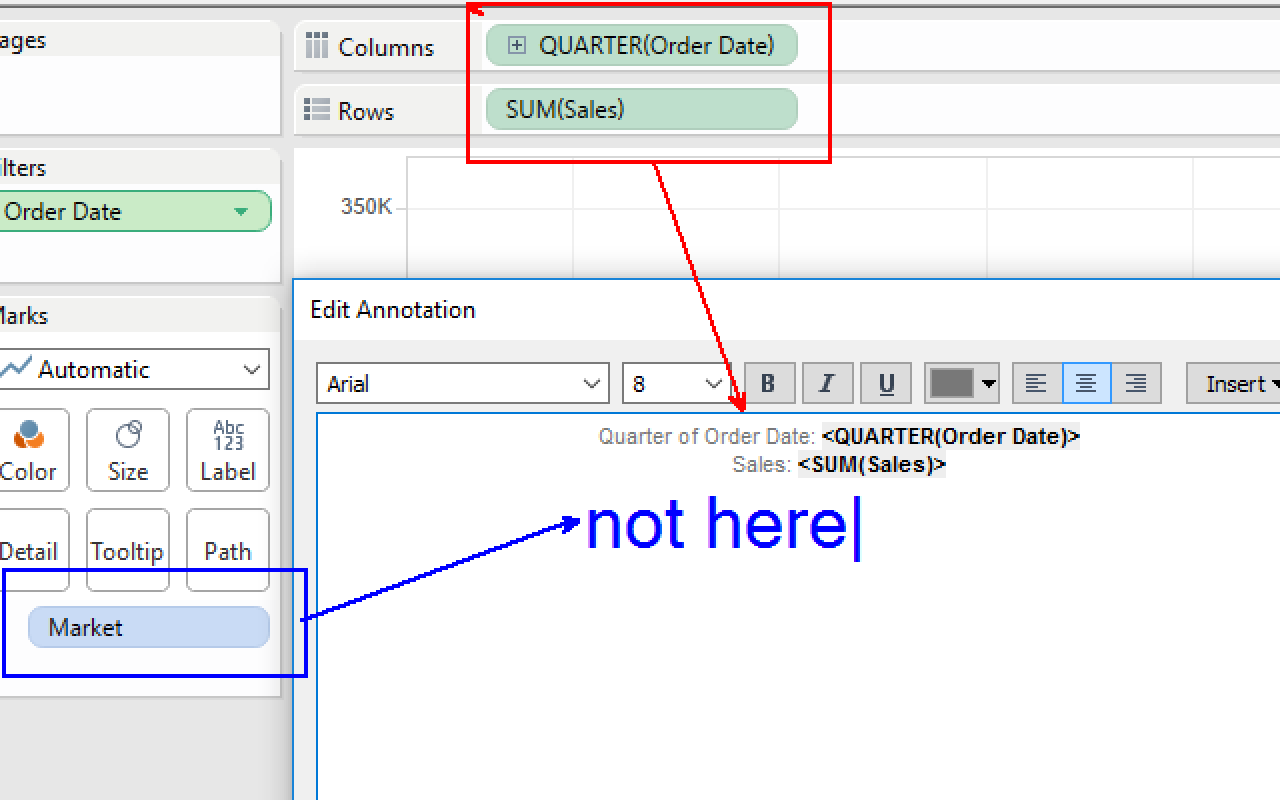The image size is (1280, 800).
Task: Click the Rows shelf icon
Action: [x=317, y=110]
